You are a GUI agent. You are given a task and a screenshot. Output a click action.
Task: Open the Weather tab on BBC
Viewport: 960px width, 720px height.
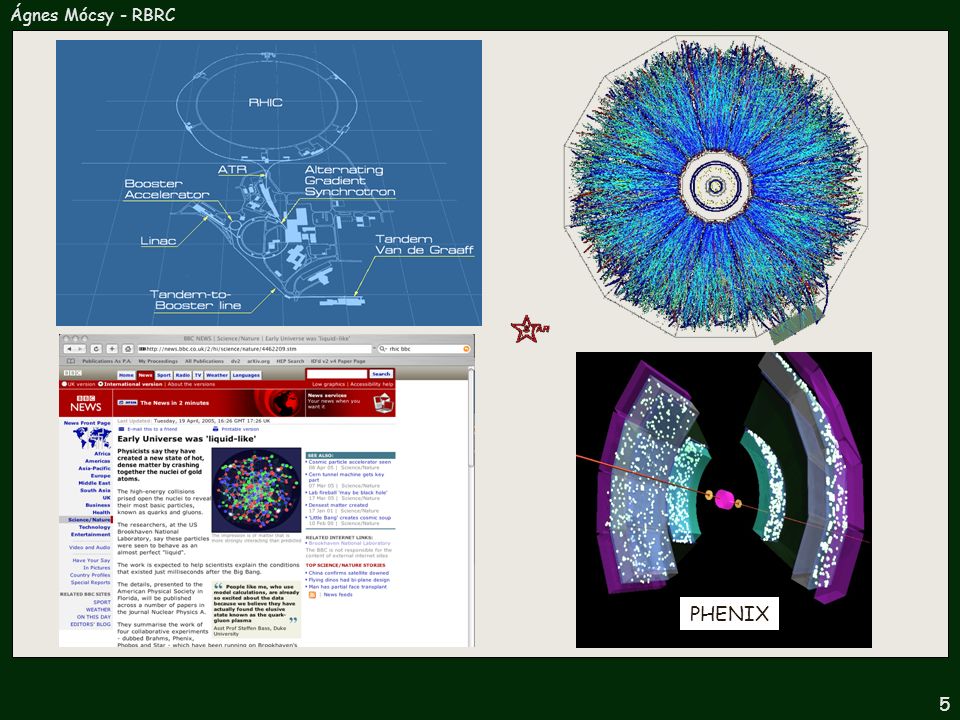click(x=217, y=375)
